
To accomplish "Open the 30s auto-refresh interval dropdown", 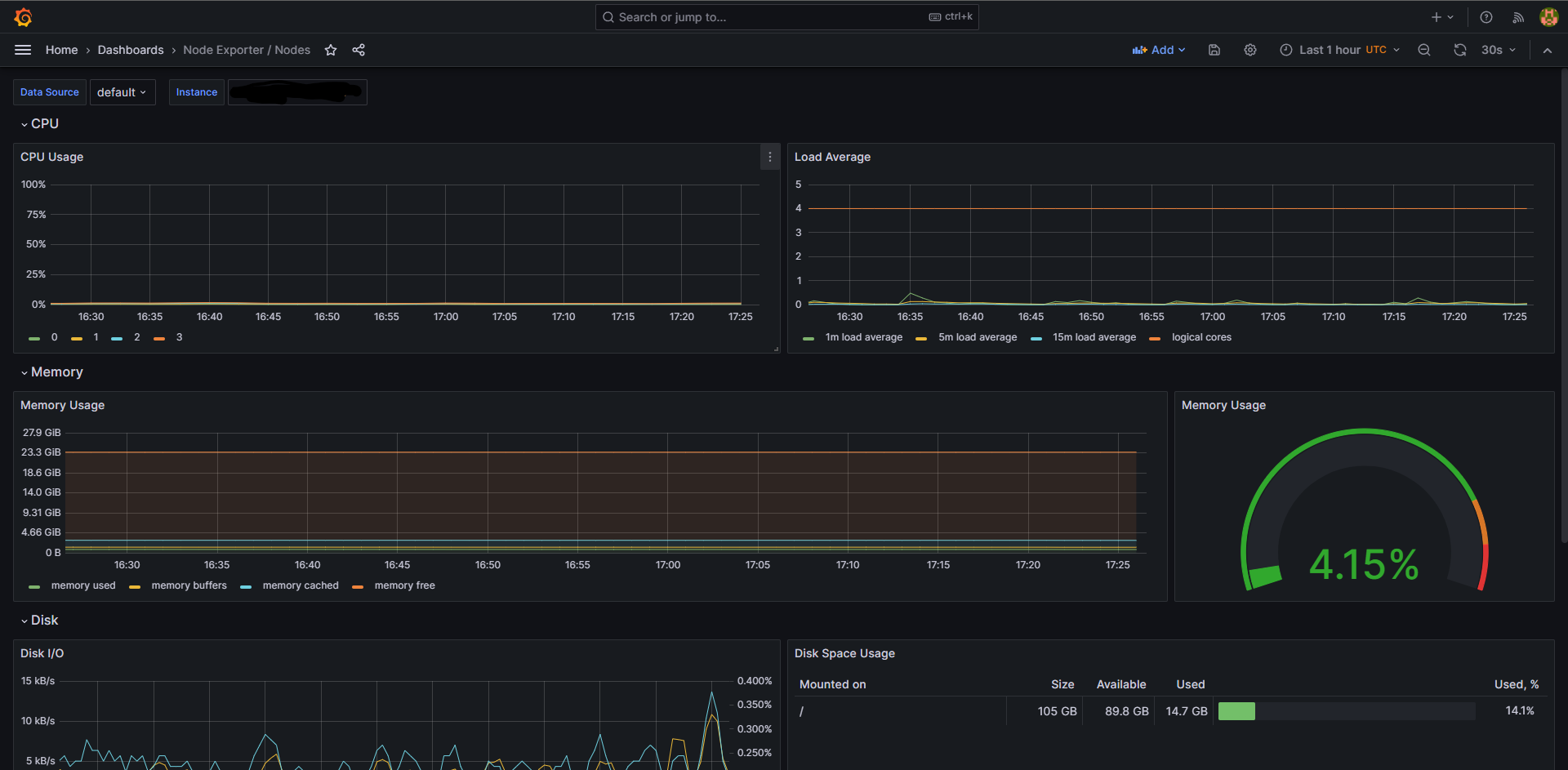I will tap(1498, 50).
